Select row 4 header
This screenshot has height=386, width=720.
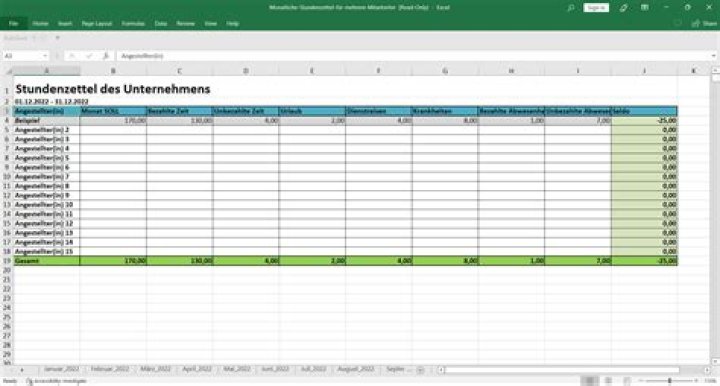7,120
